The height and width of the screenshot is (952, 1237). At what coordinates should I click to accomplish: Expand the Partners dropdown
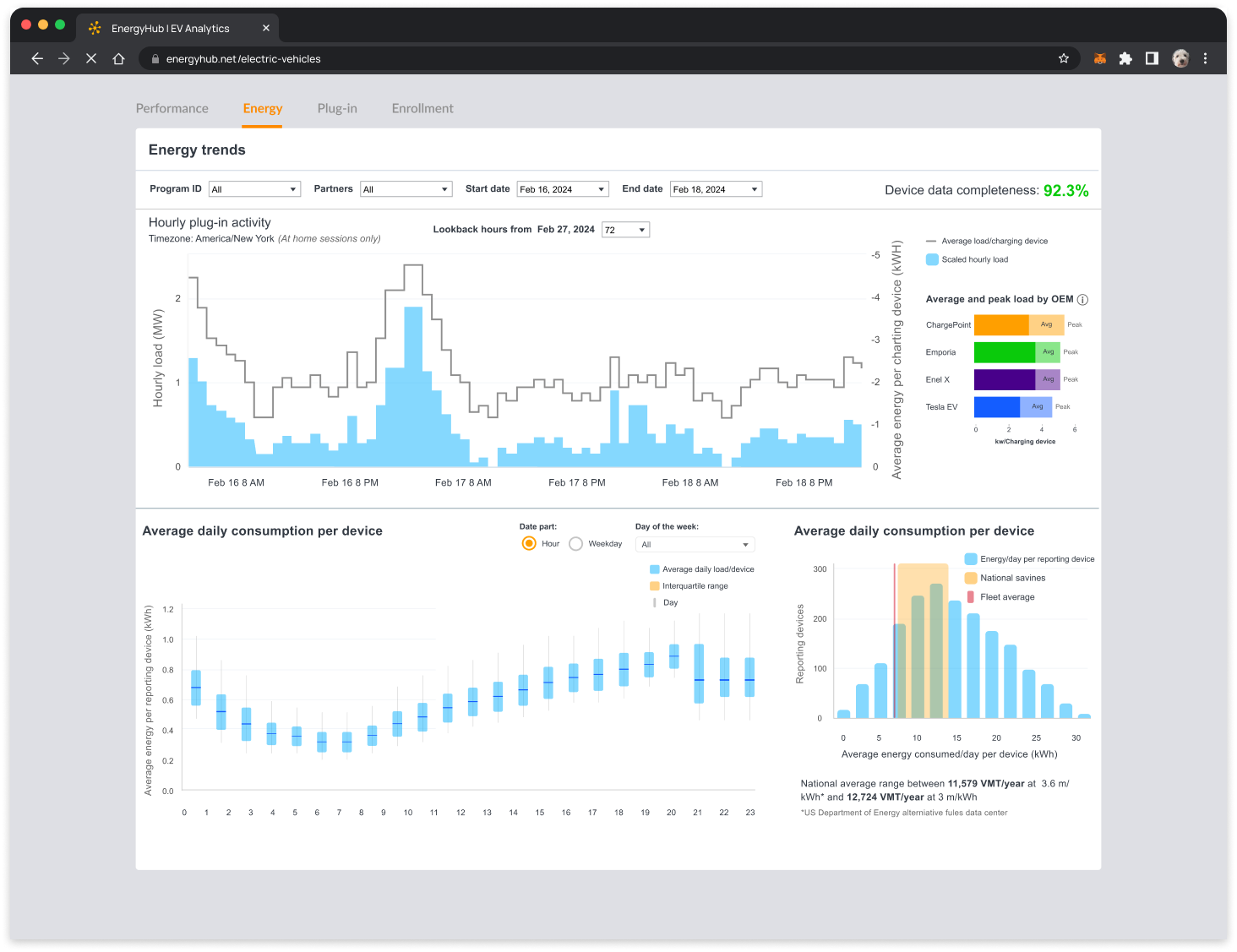point(406,189)
